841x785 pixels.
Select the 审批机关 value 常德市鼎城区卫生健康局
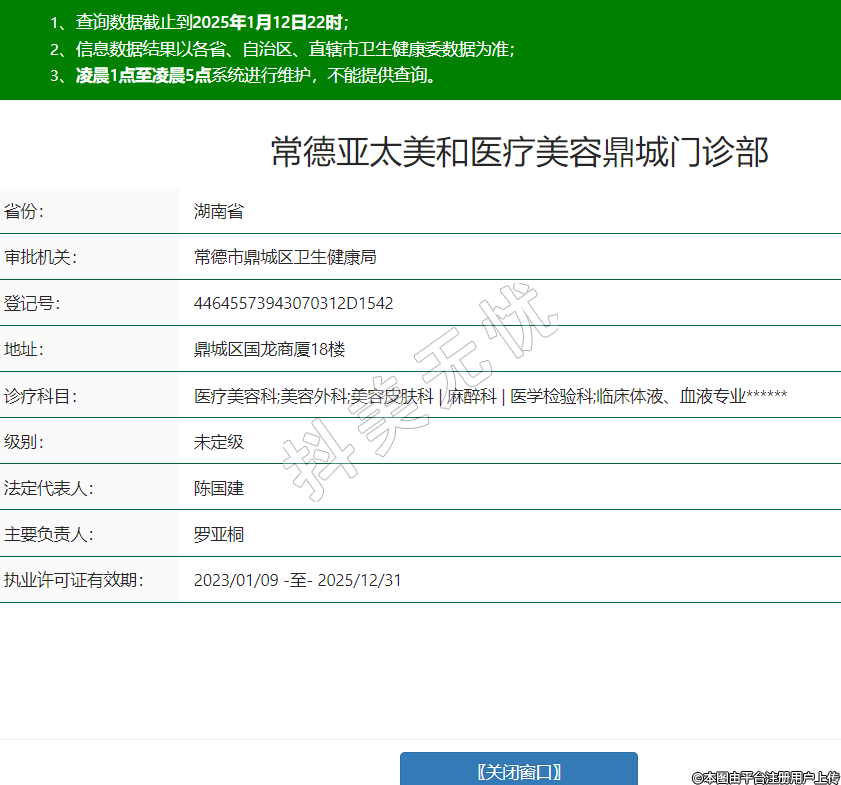click(x=284, y=257)
